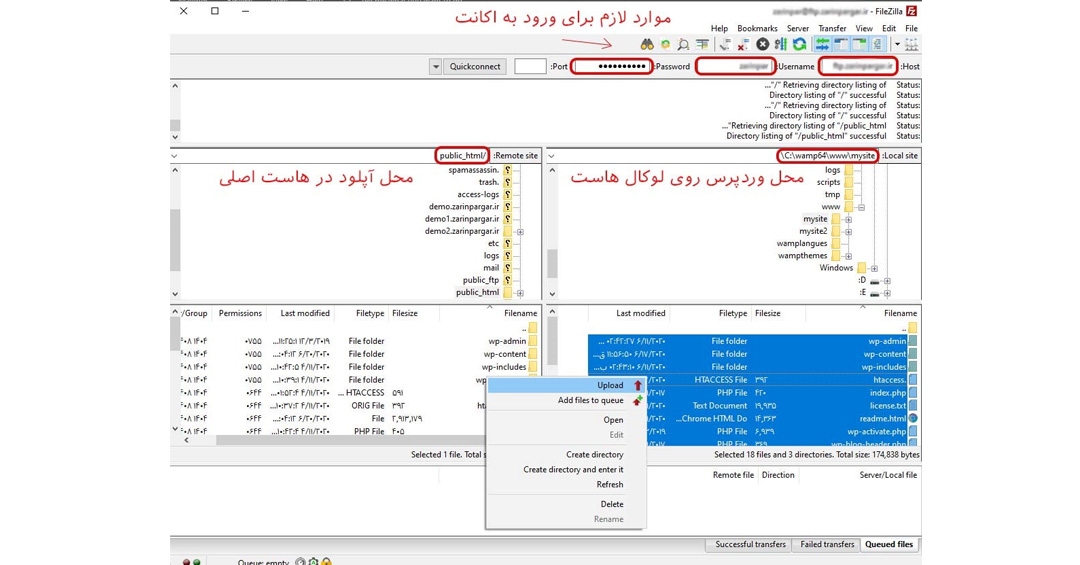Image resolution: width=1080 pixels, height=565 pixels.
Task: Open Site Manager dropdown arrow
Action: tap(897, 44)
